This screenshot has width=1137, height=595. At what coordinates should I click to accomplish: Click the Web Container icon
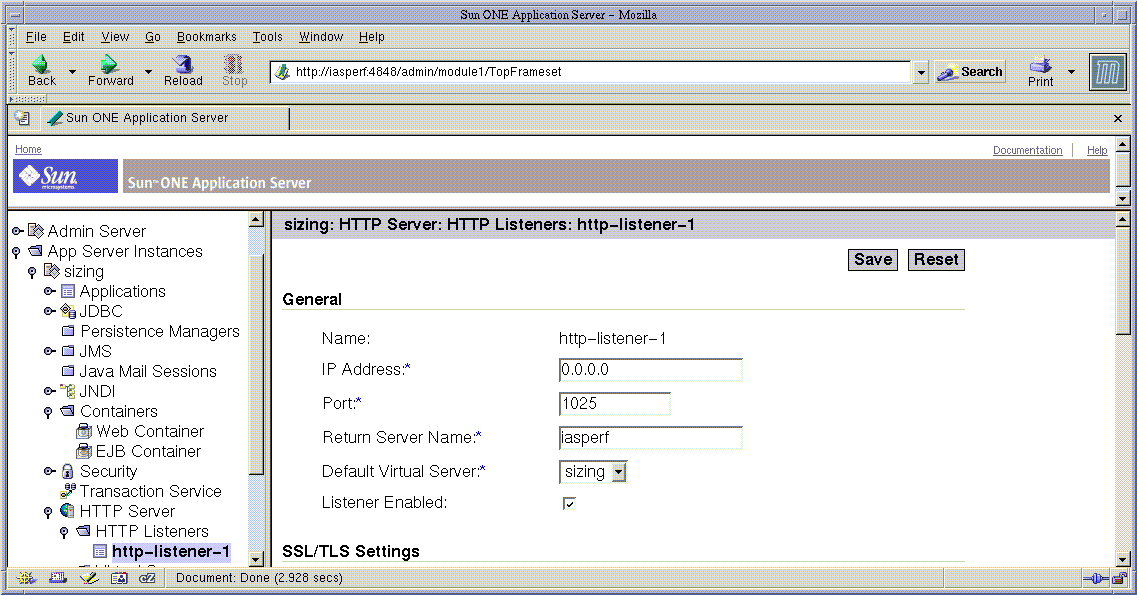[84, 431]
